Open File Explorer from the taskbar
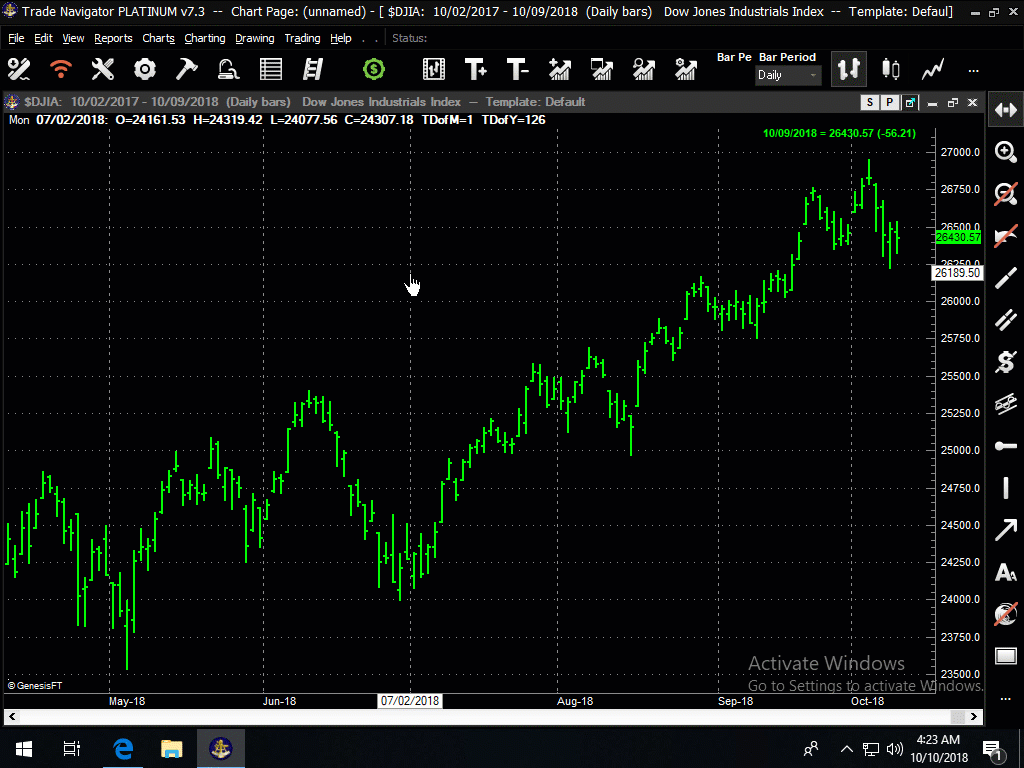 pyautogui.click(x=171, y=748)
